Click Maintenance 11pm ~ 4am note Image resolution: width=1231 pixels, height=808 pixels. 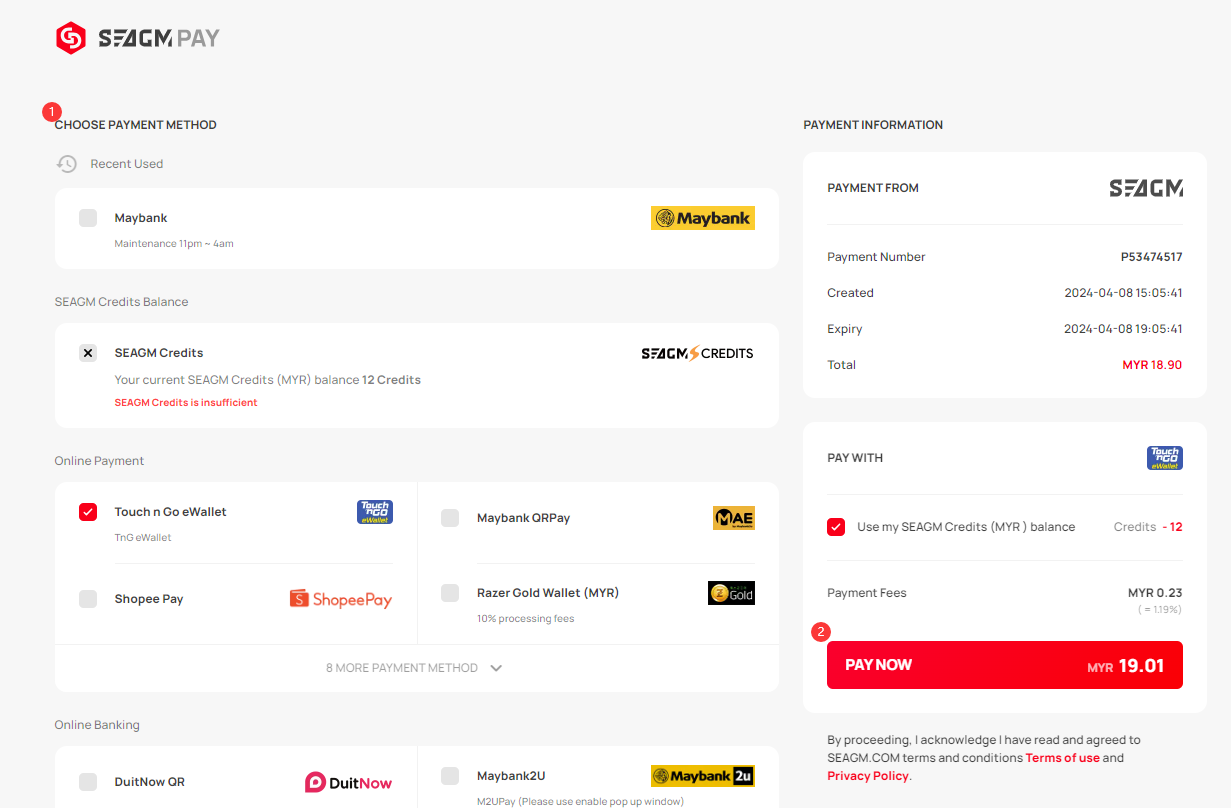click(174, 244)
